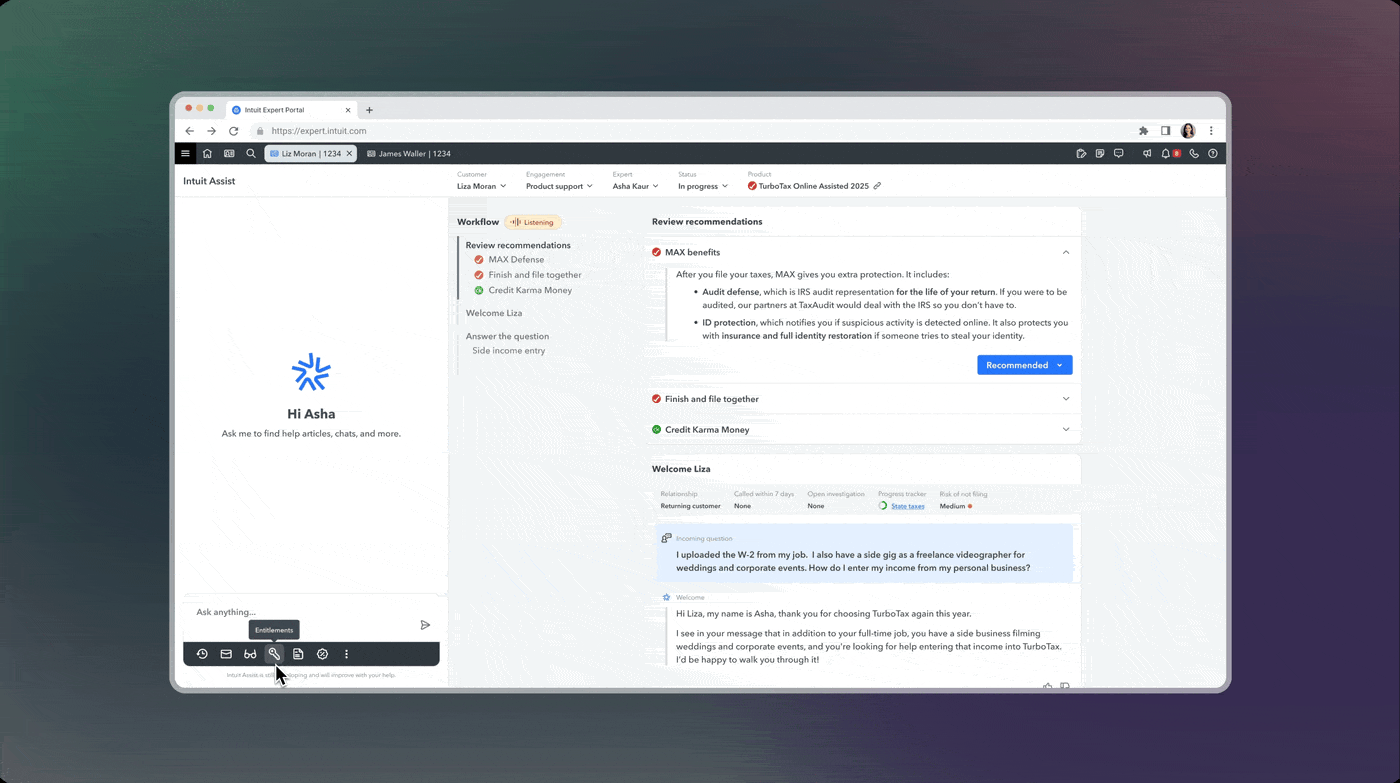Image resolution: width=1400 pixels, height=783 pixels.
Task: Expand the Credit Karma Money section
Action: [1066, 430]
